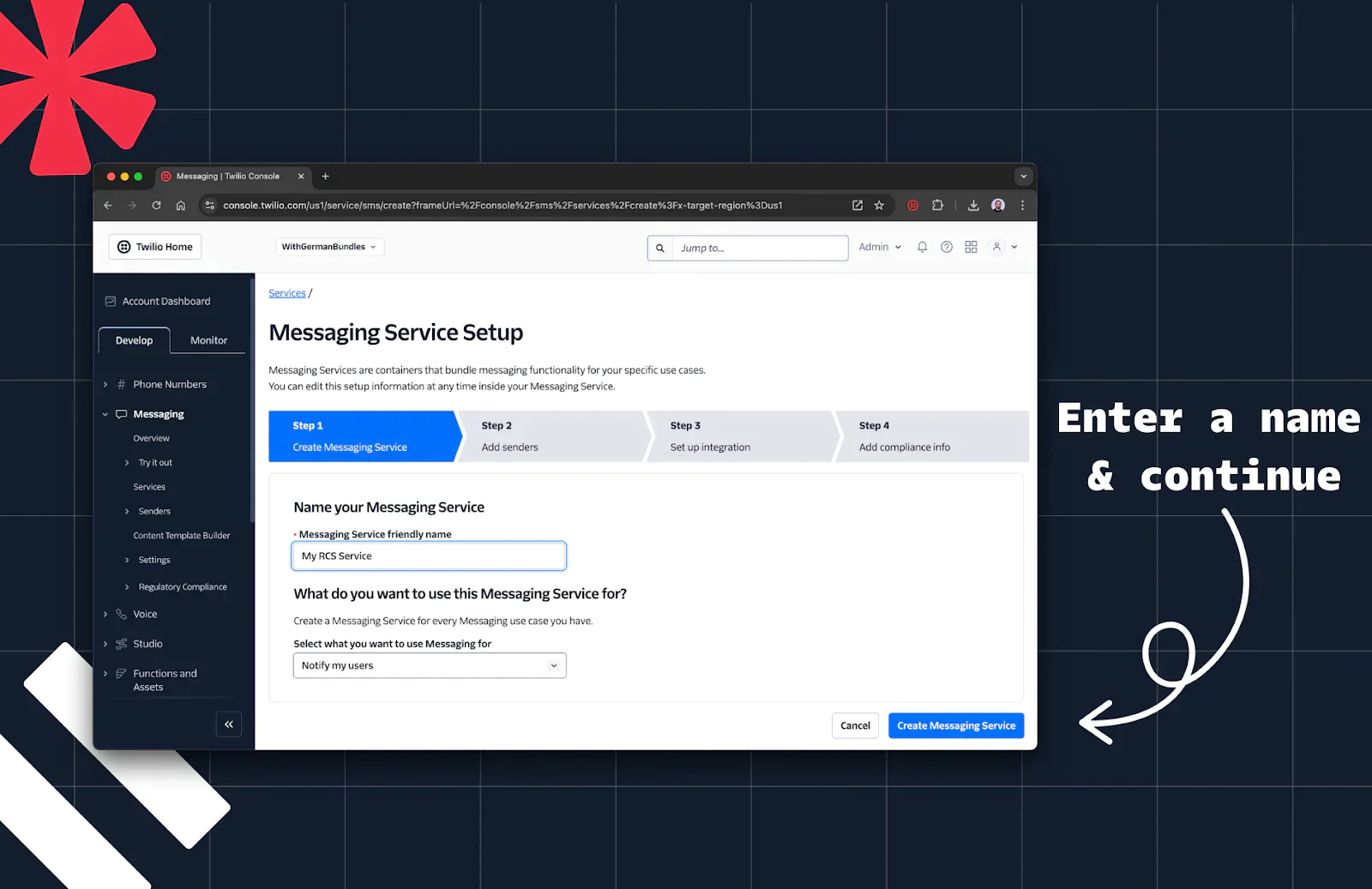The height and width of the screenshot is (889, 1372).
Task: Go forward with the browser forward arrow
Action: point(132,206)
